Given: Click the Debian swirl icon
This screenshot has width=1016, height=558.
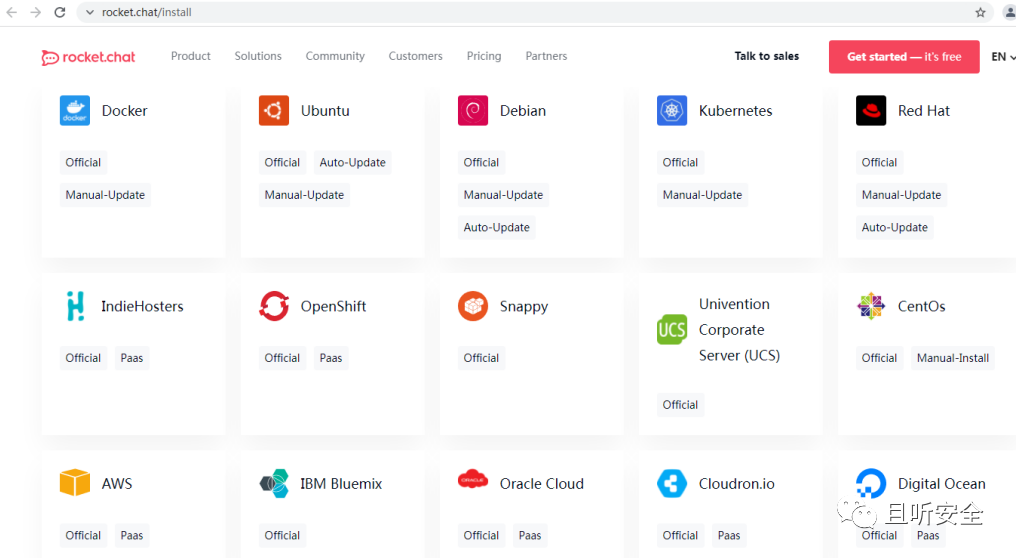Looking at the screenshot, I should 472,110.
